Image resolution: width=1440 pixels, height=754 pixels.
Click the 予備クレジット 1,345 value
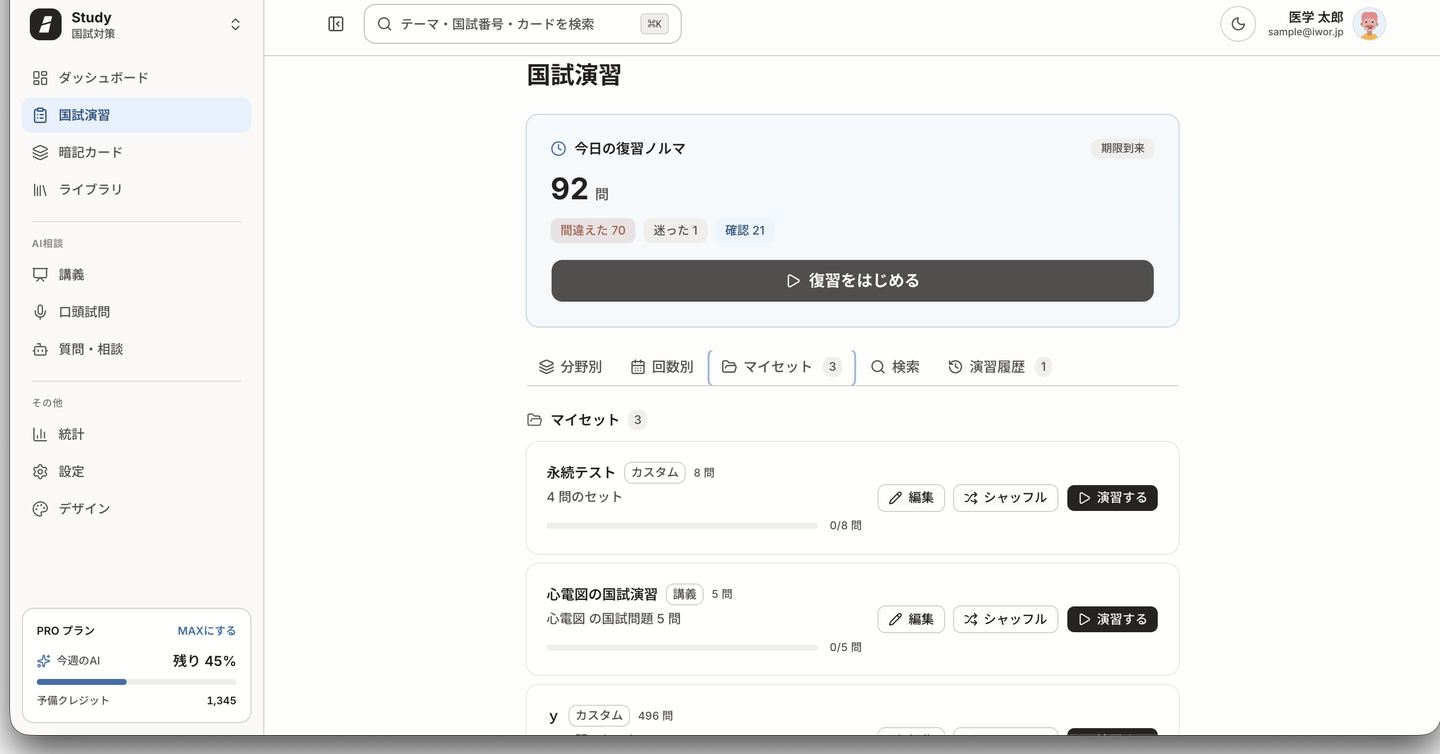221,701
